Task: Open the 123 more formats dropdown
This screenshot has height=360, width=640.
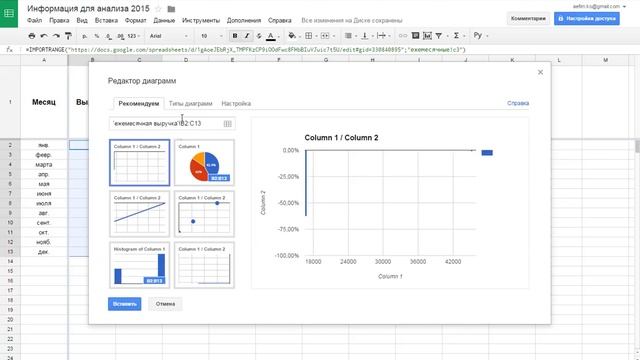Action: point(133,36)
